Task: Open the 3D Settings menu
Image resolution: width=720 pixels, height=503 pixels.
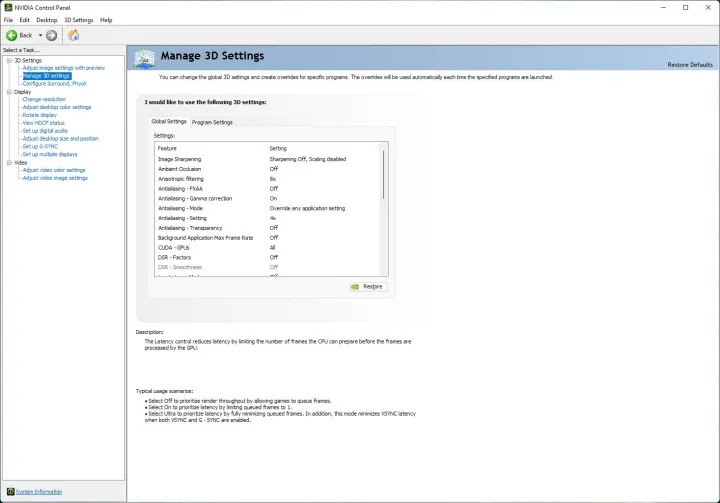Action: (x=79, y=20)
